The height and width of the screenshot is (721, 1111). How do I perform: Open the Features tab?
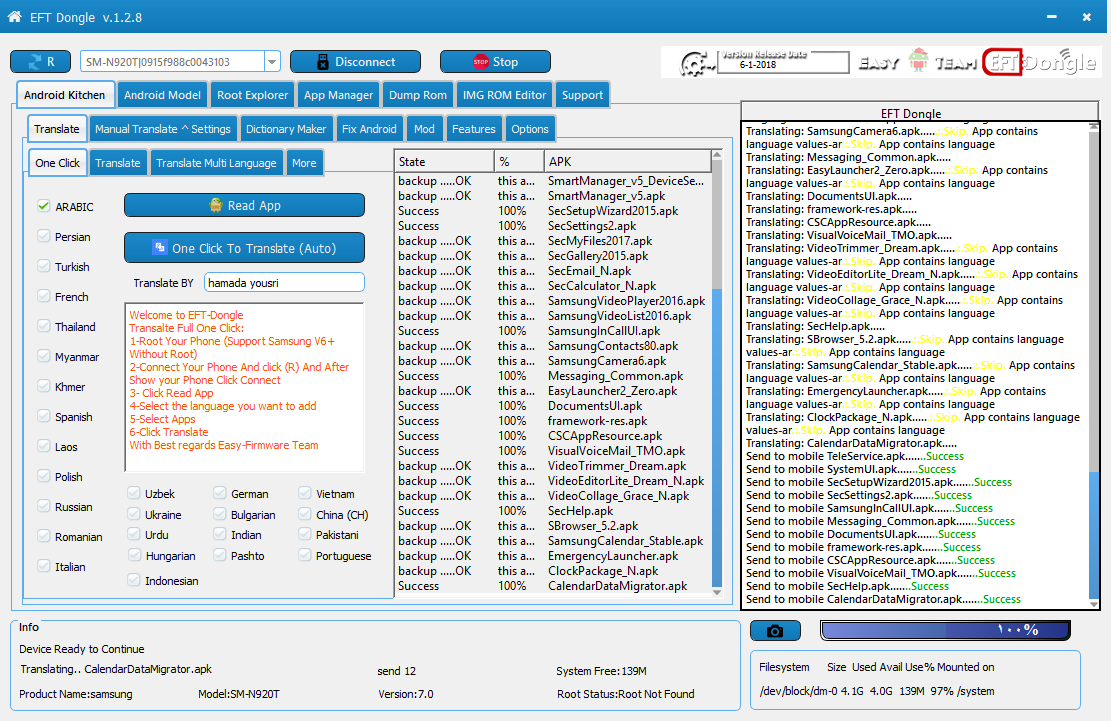tap(474, 129)
